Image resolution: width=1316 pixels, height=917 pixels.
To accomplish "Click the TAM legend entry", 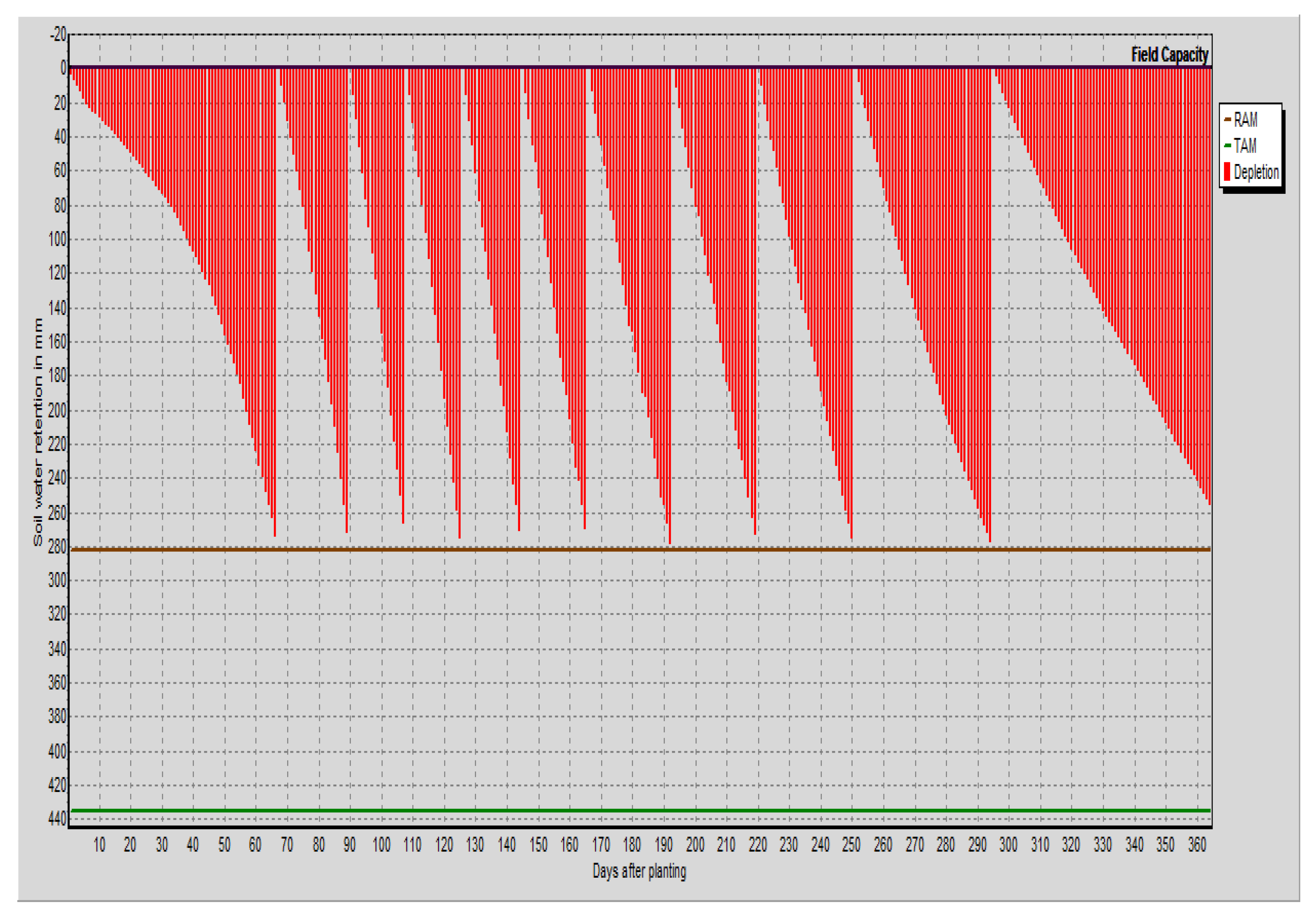I will (1245, 145).
